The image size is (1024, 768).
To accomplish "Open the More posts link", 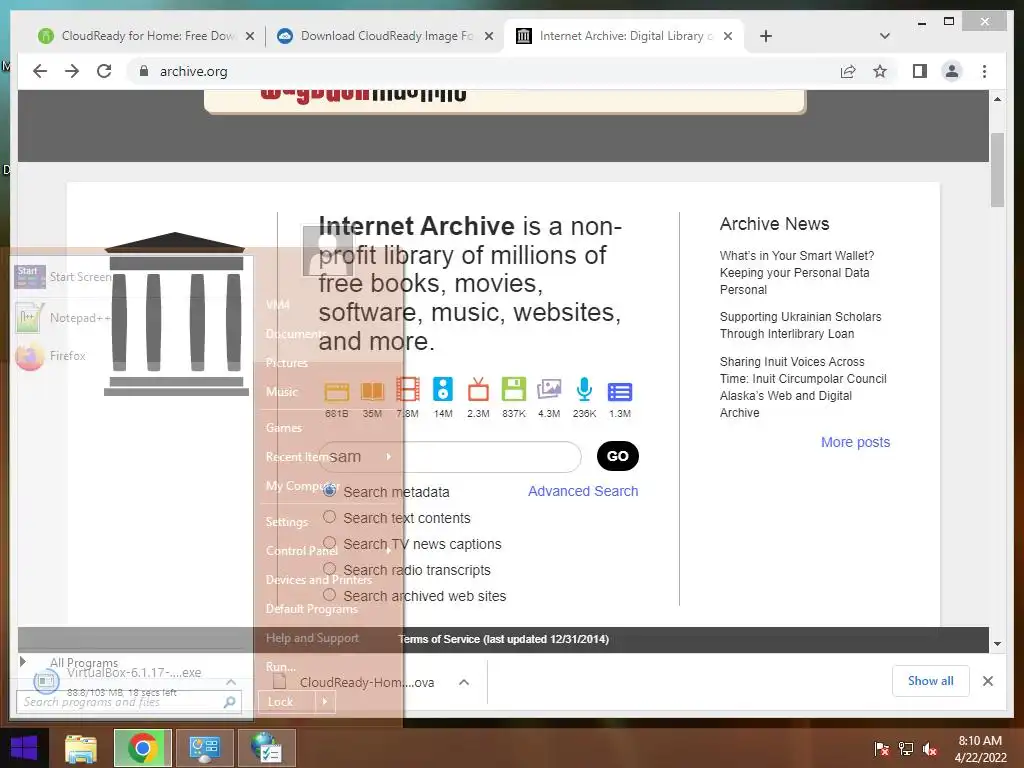I will click(x=856, y=442).
